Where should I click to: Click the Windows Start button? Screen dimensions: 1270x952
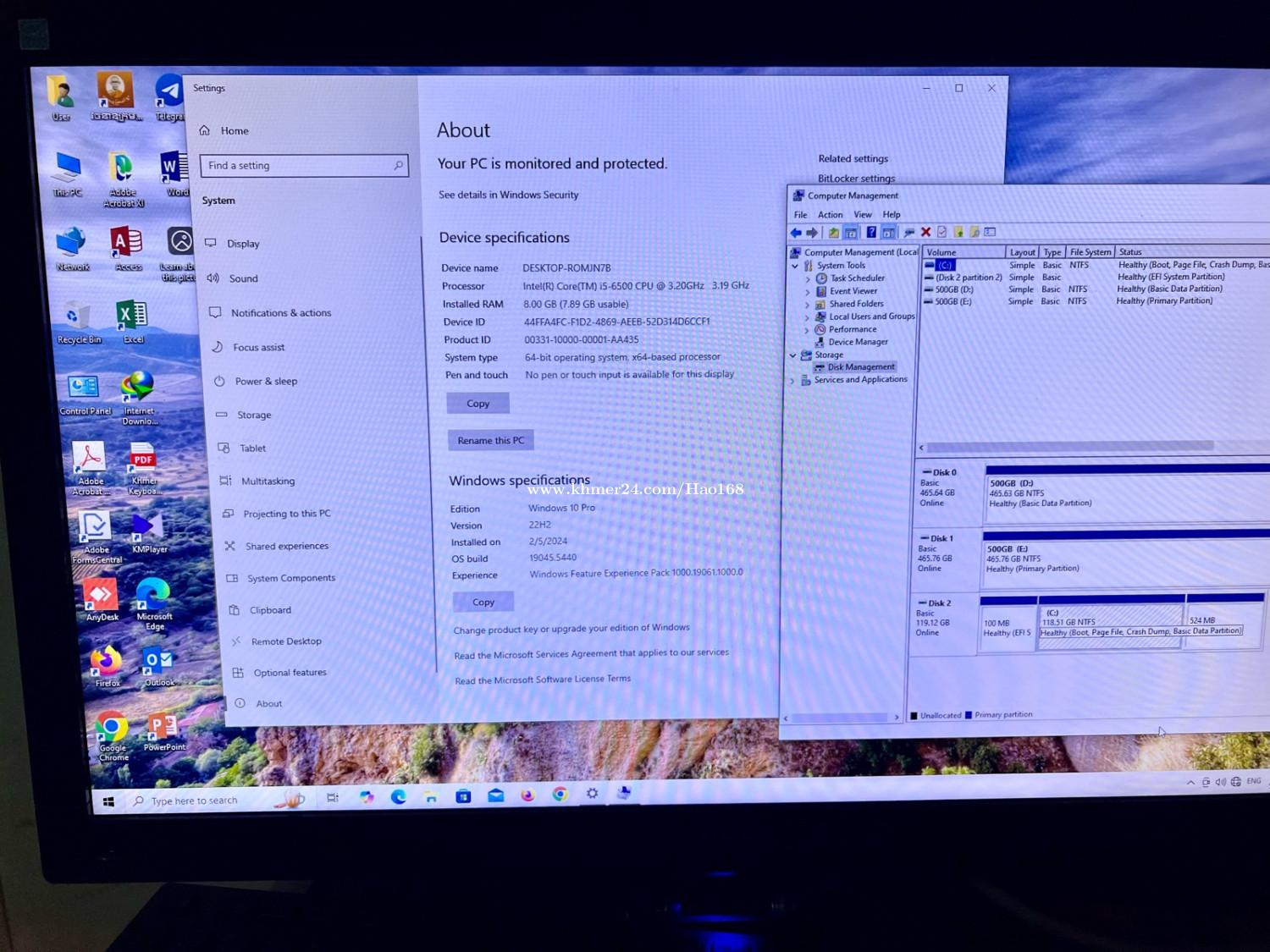108,801
